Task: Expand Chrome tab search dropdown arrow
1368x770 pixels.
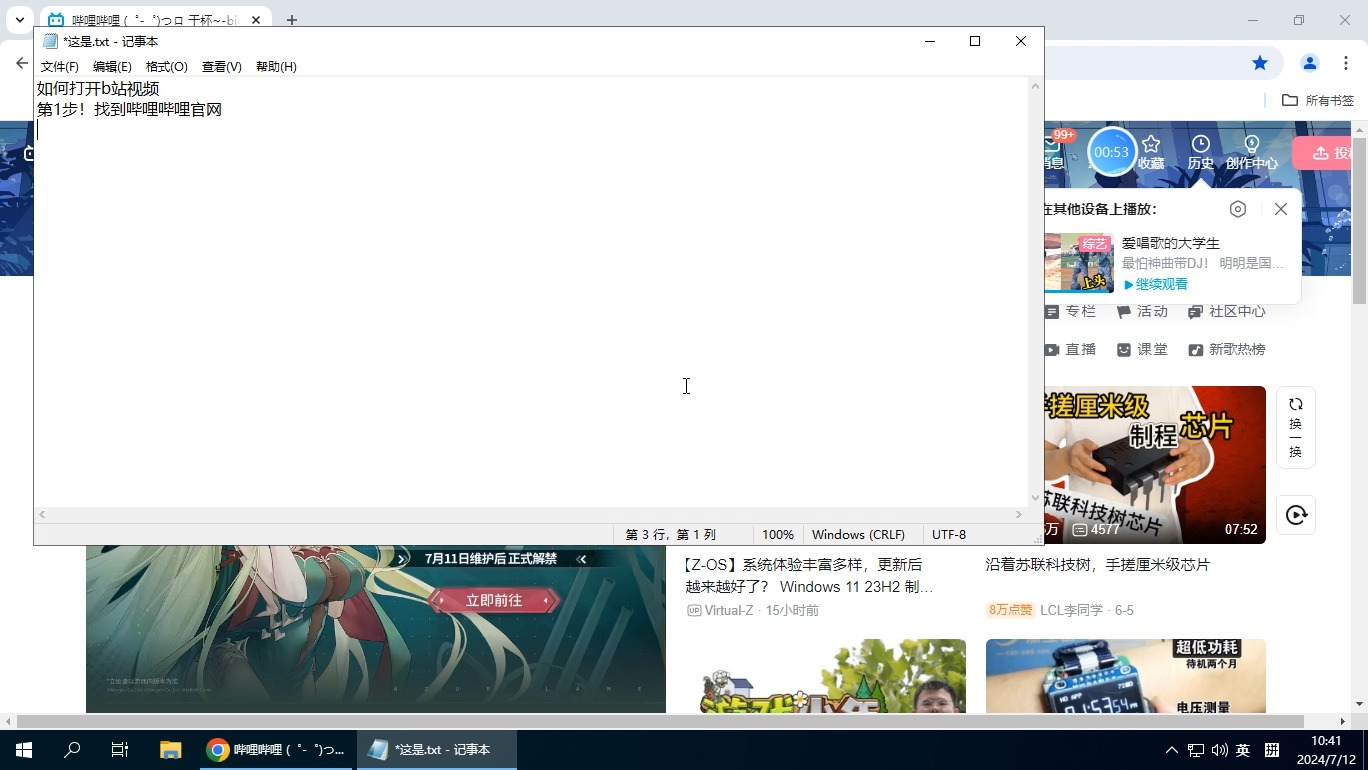Action: [x=19, y=20]
